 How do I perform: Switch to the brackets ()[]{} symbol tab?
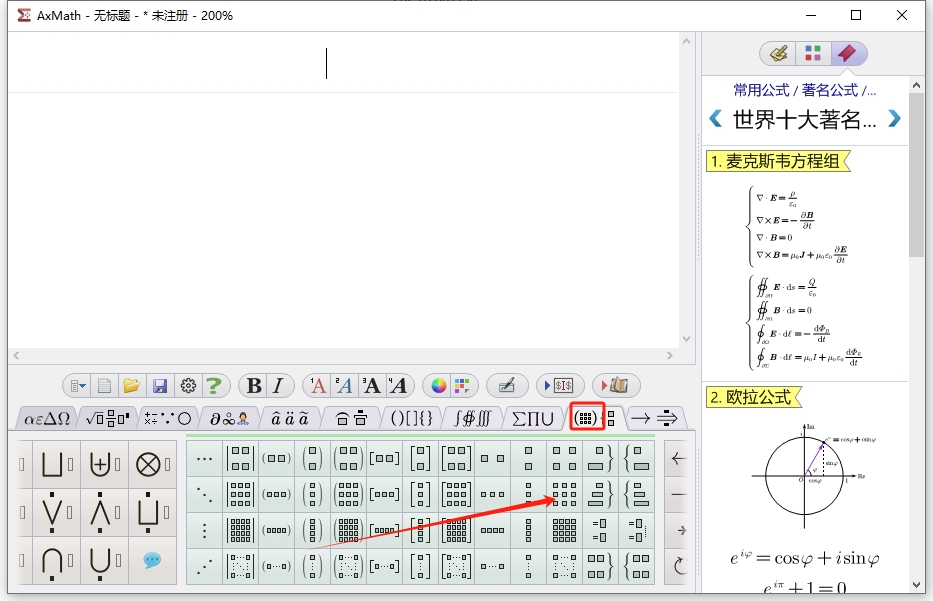pyautogui.click(x=409, y=418)
